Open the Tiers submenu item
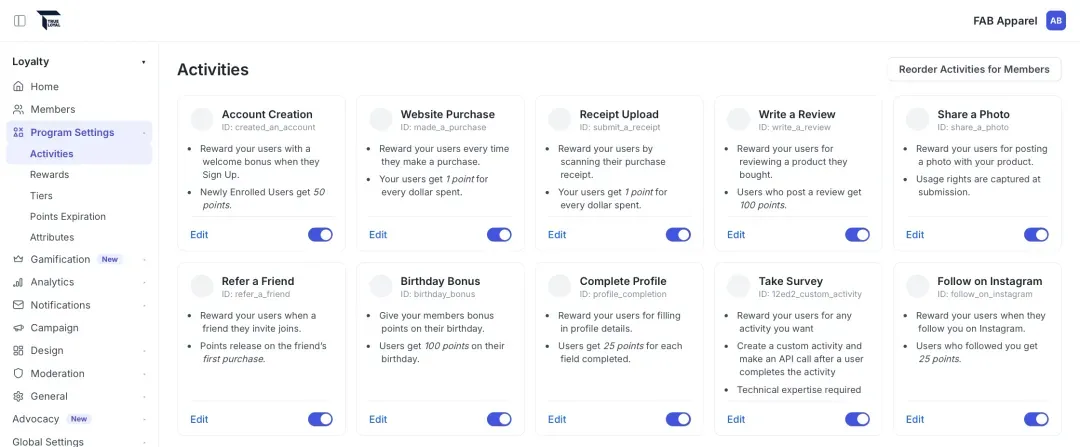This screenshot has height=447, width=1080. click(41, 196)
